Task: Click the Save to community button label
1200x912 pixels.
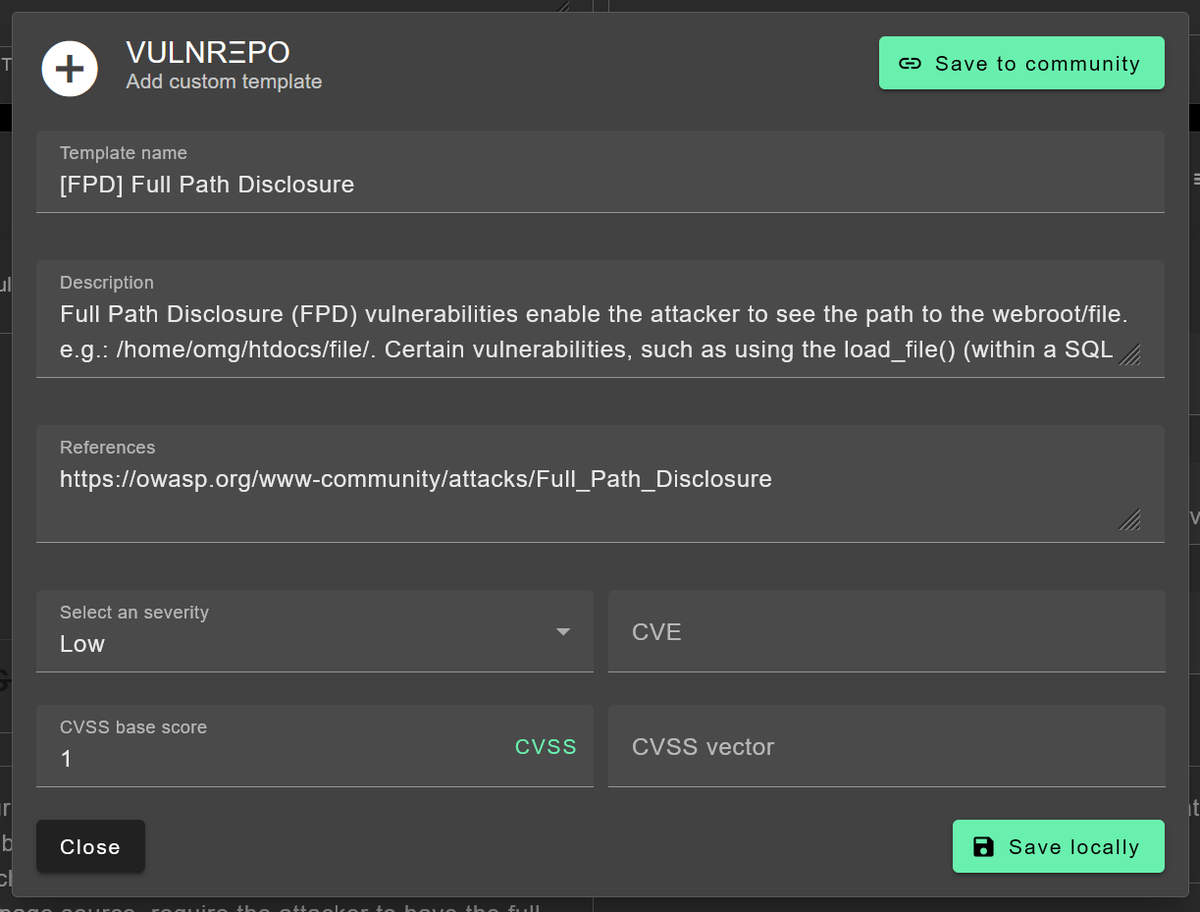Action: pos(1038,64)
